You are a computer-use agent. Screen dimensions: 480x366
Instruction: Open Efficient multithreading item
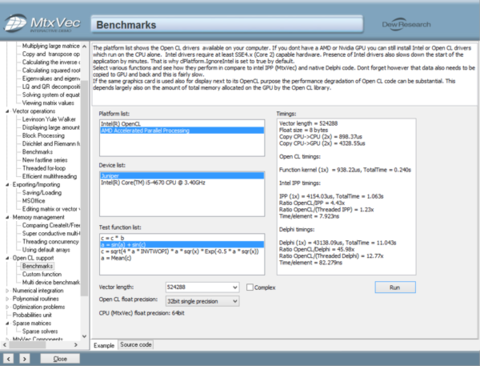pyautogui.click(x=49, y=176)
